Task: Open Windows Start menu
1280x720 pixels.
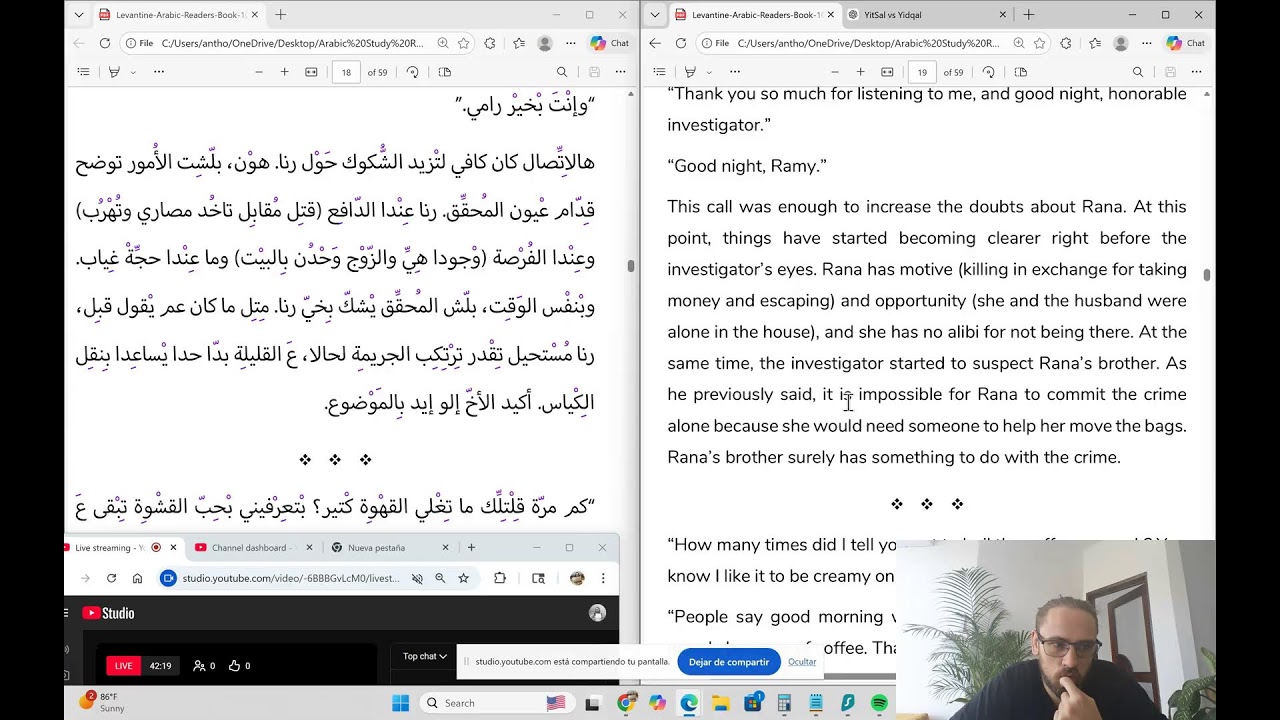Action: (400, 703)
